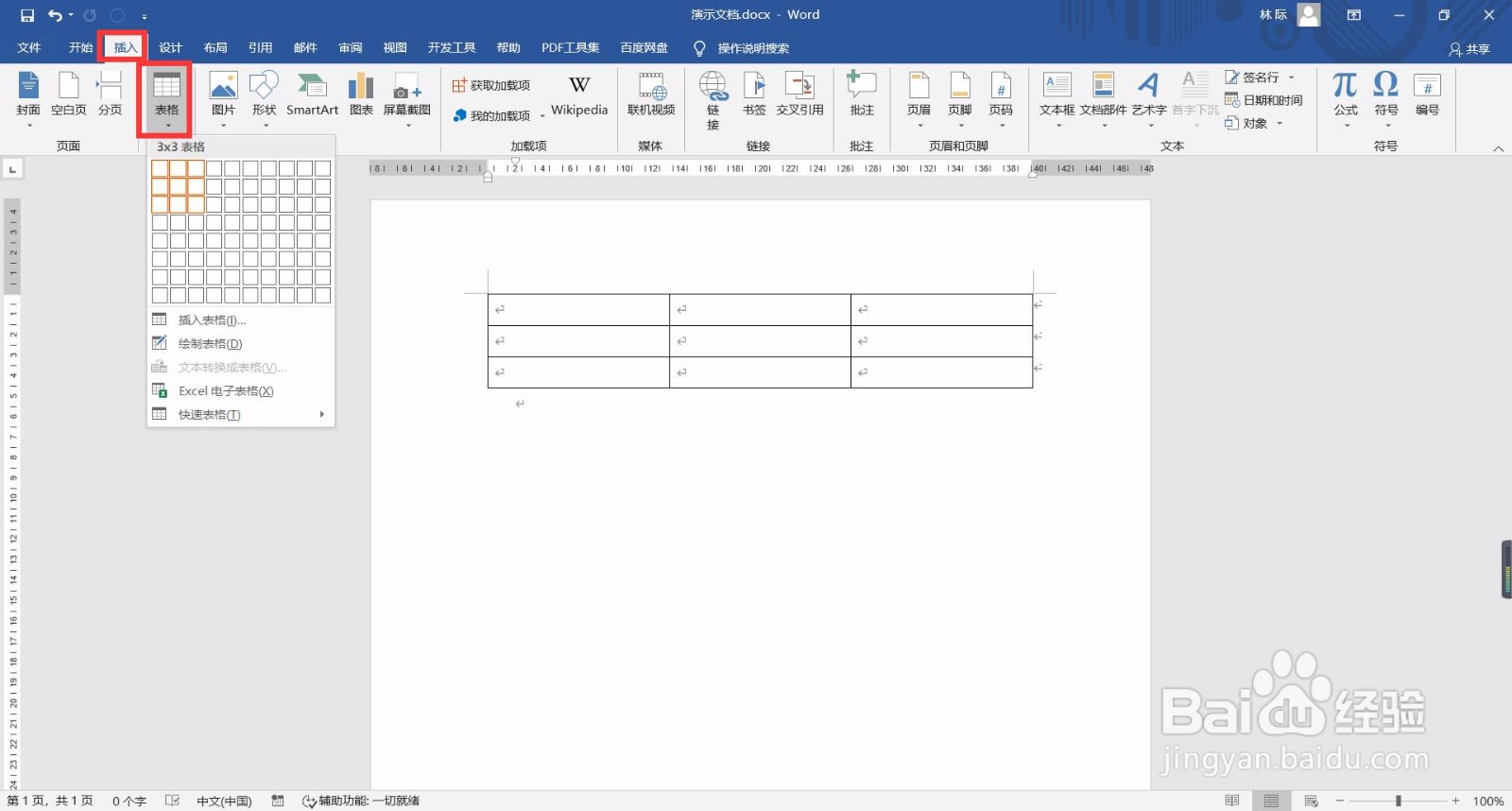Open Quick Parts (文档部件)
Screen dimensions: 1512x811
pyautogui.click(x=1103, y=98)
